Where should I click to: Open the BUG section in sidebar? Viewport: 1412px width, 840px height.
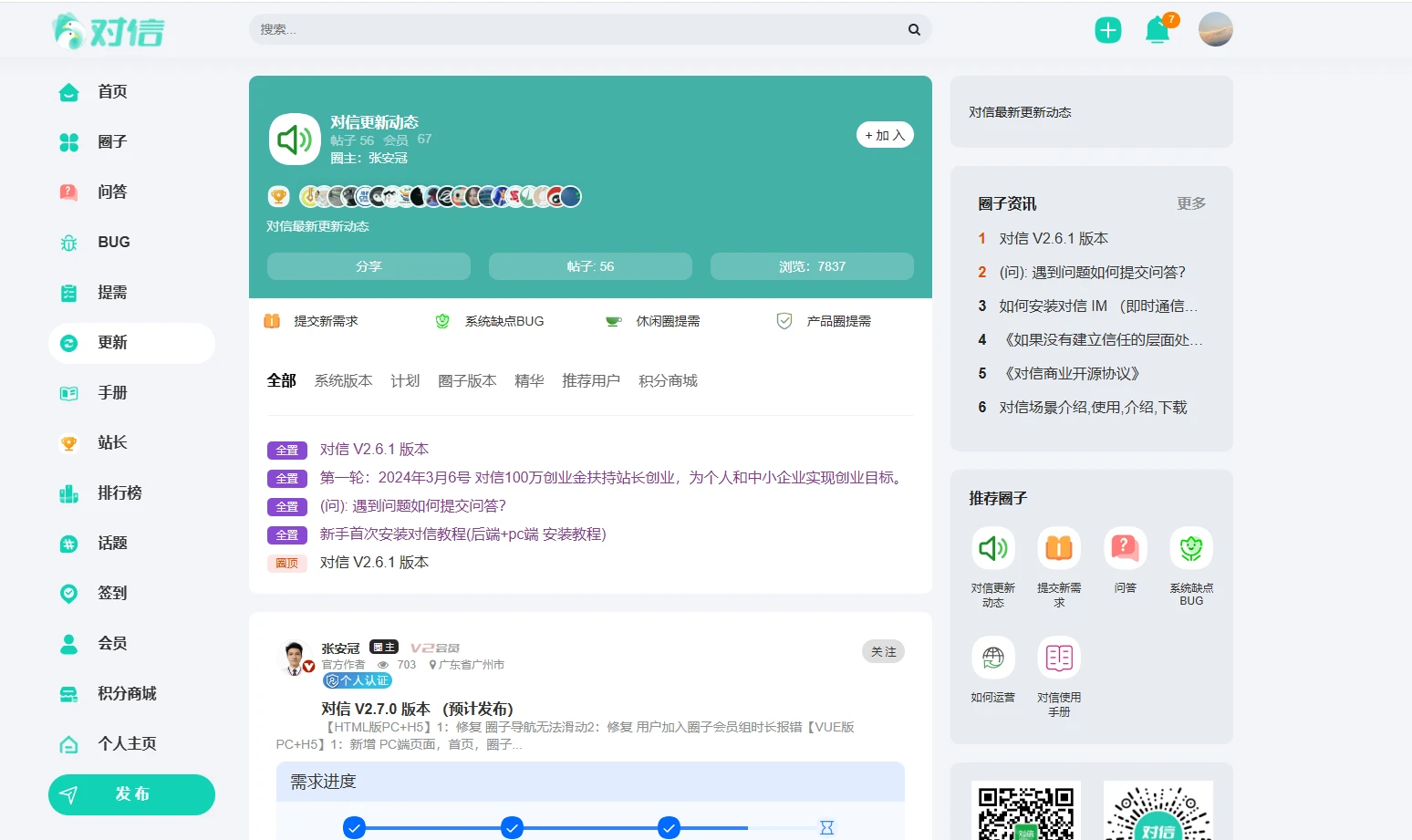coord(113,243)
